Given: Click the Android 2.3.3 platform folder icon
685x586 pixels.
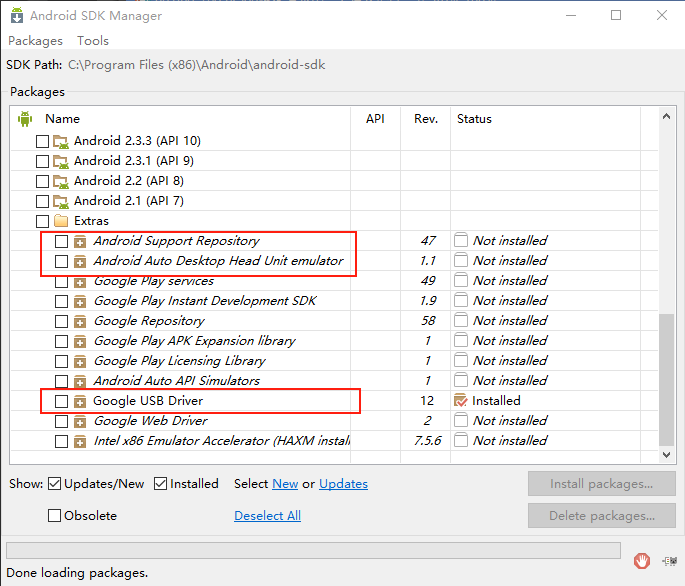Looking at the screenshot, I should point(61,141).
